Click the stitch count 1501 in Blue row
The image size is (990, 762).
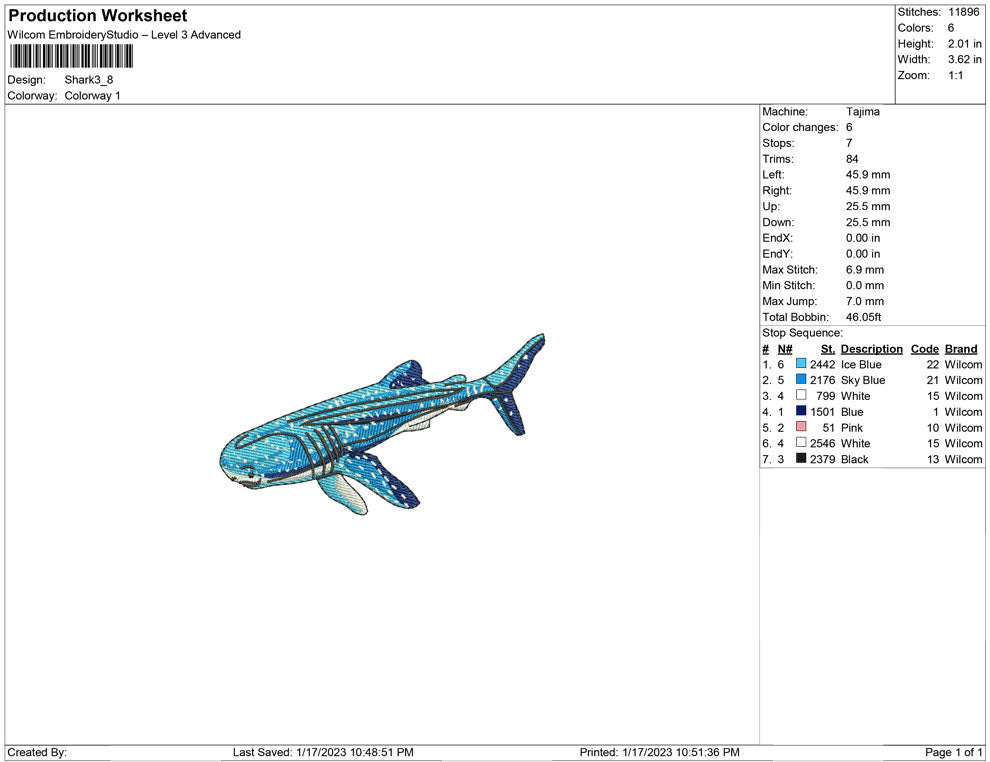pyautogui.click(x=823, y=412)
